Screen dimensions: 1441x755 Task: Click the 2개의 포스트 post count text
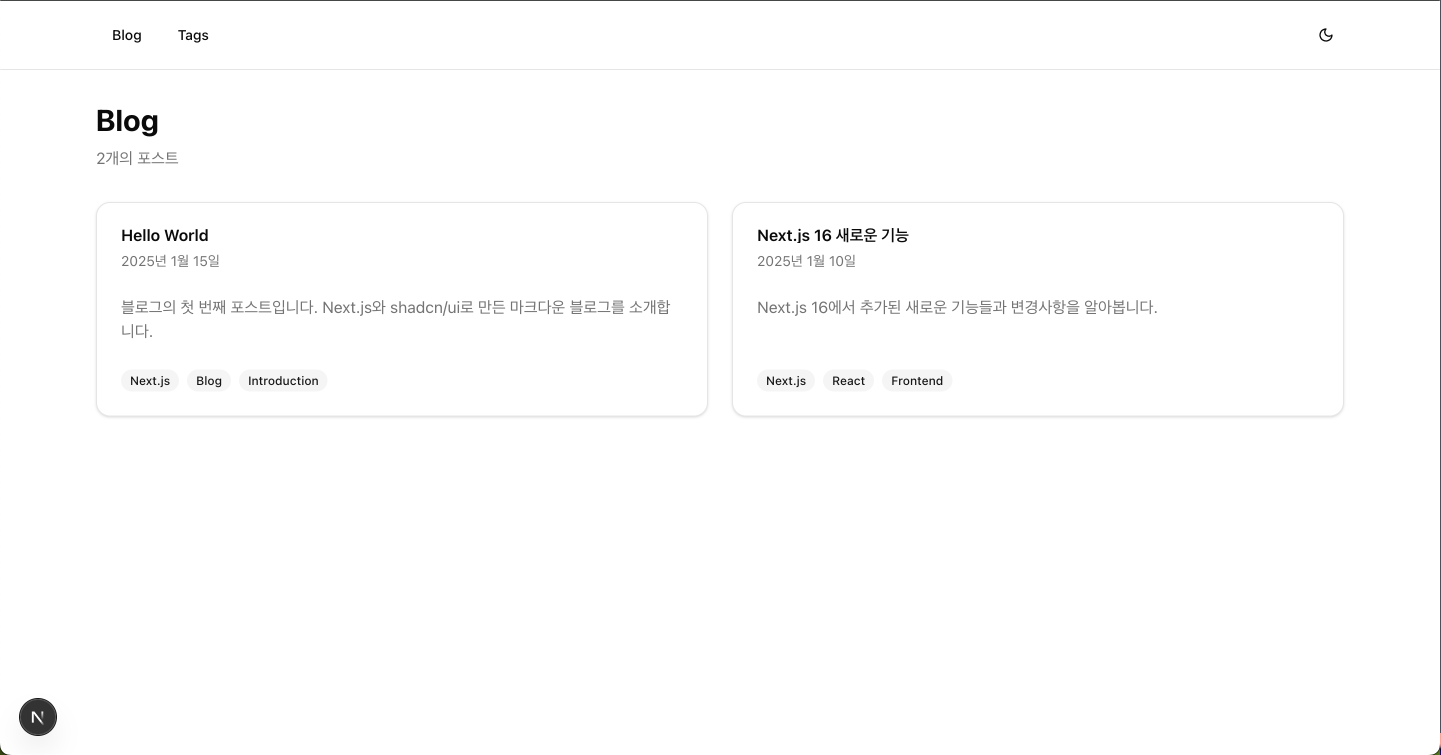[x=137, y=158]
